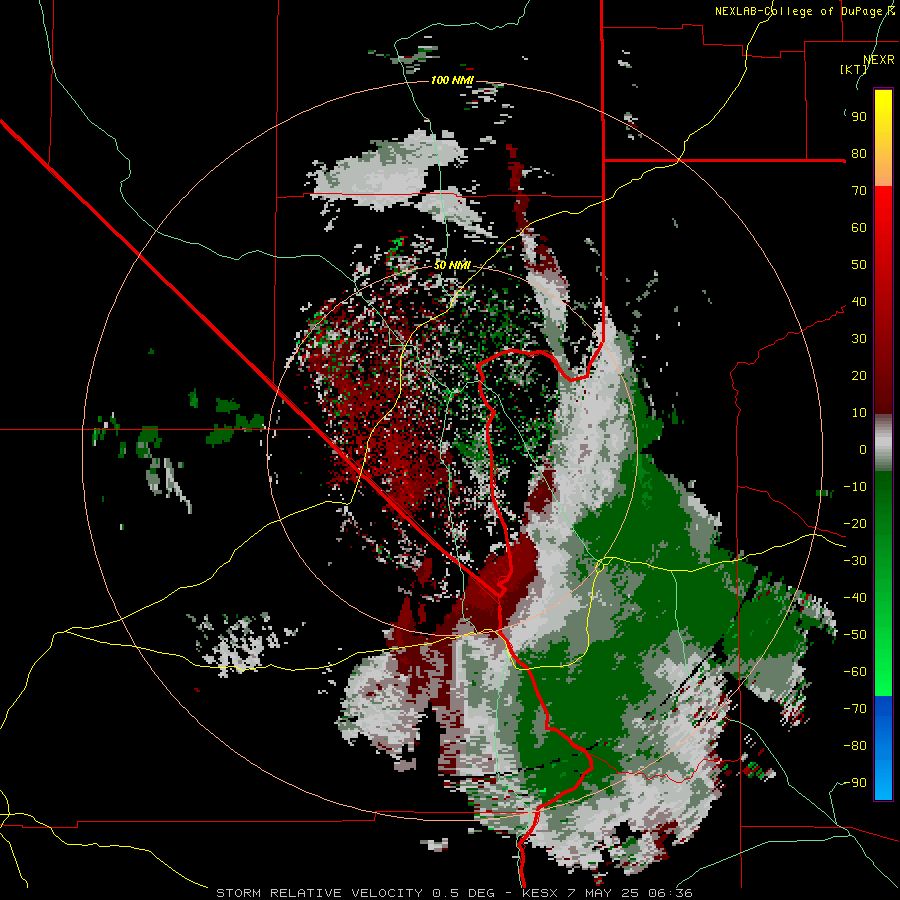Click the -10 scale label
Image resolution: width=900 pixels, height=900 pixels.
[x=855, y=487]
